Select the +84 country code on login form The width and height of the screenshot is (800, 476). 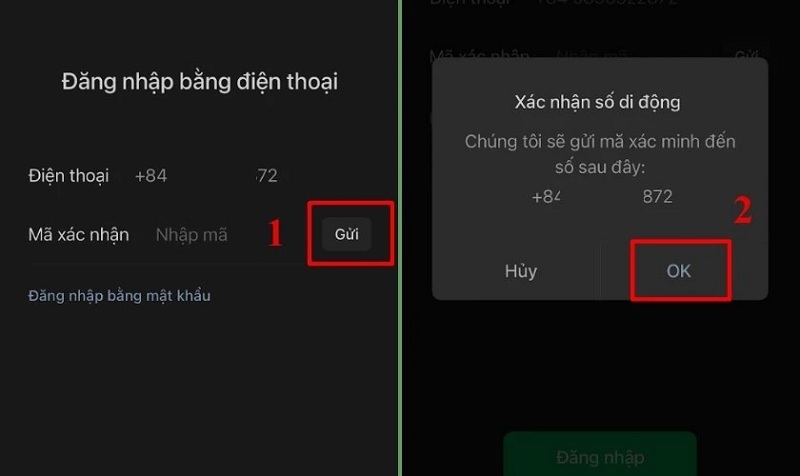coord(151,176)
